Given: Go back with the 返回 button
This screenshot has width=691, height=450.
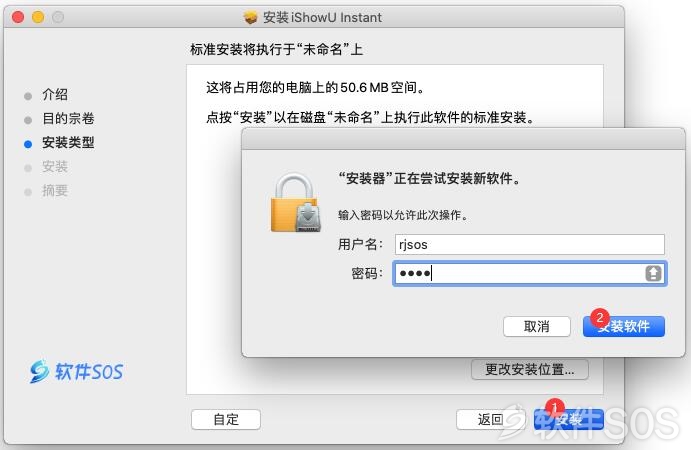Looking at the screenshot, I should tap(490, 419).
